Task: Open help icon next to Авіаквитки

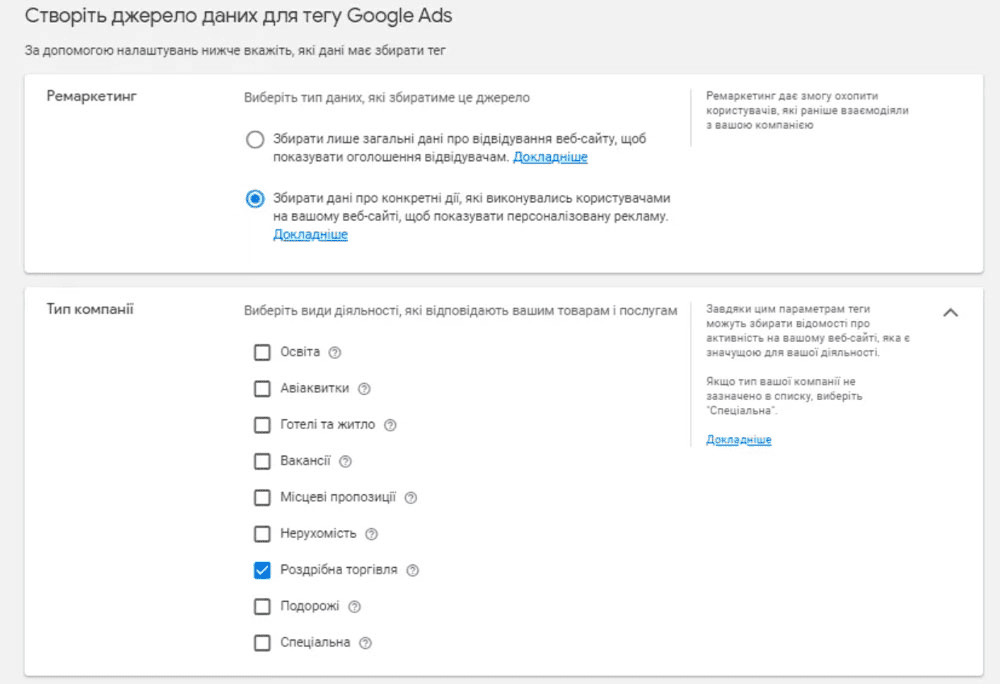Action: click(x=364, y=389)
